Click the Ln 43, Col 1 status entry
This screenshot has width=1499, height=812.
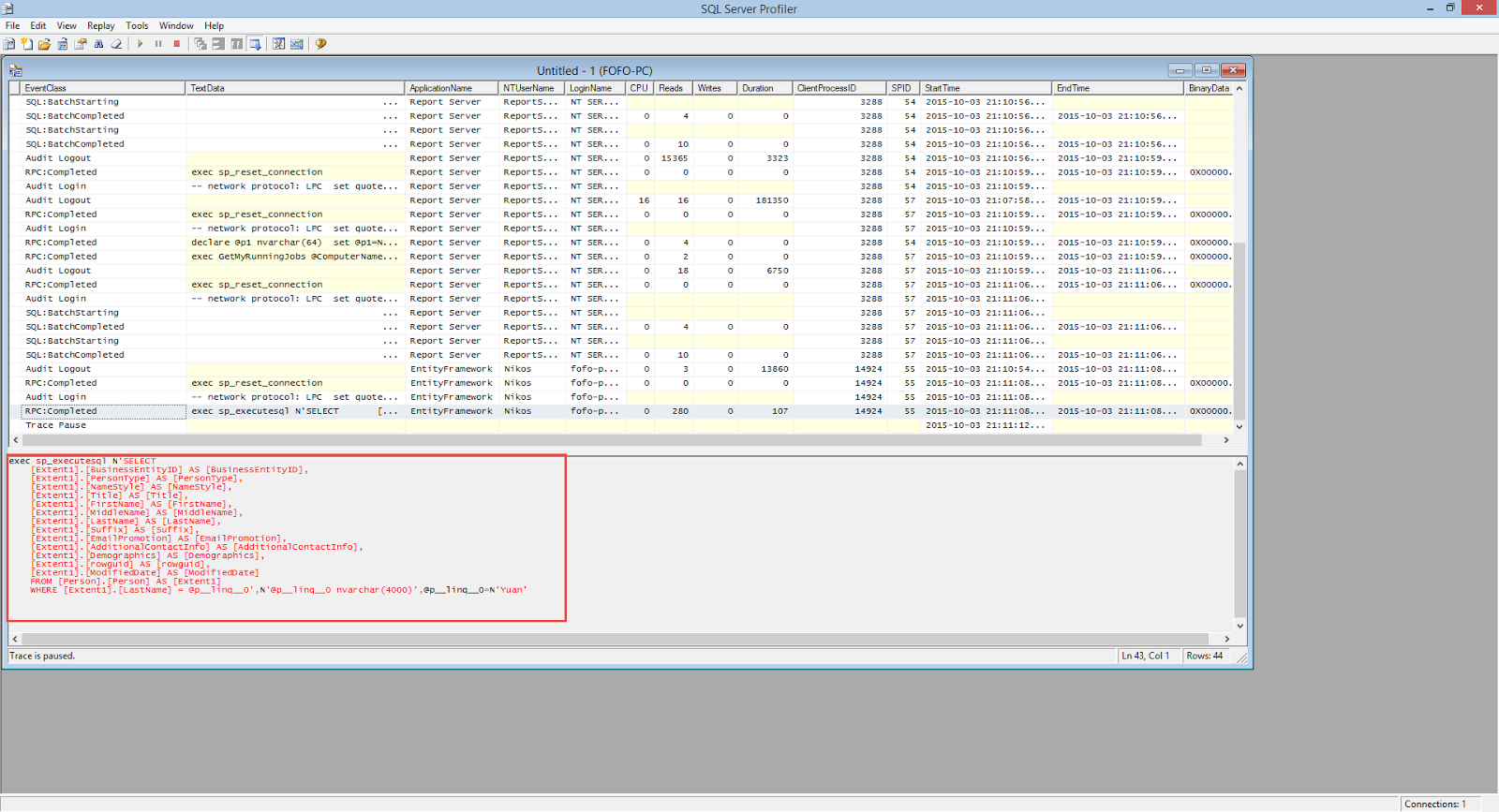(1145, 656)
